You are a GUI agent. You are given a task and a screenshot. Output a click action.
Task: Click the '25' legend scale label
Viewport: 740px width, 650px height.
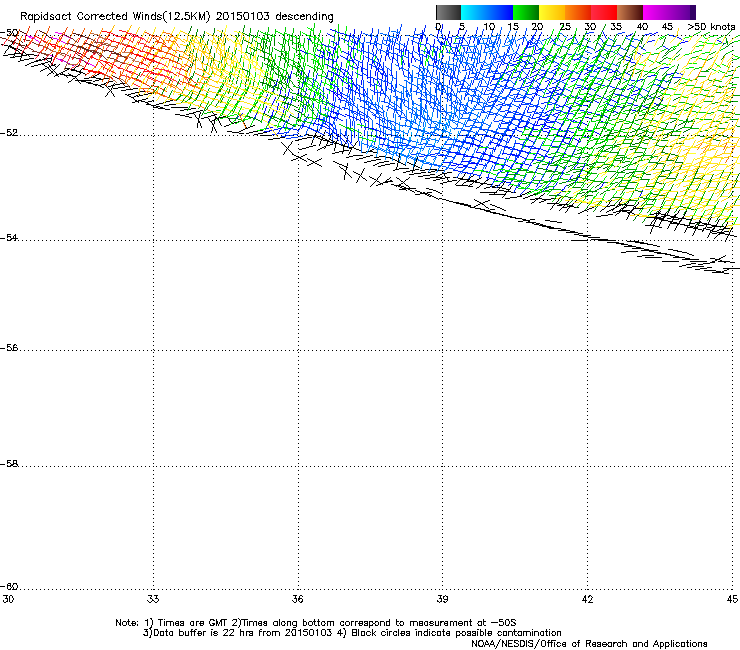point(565,27)
